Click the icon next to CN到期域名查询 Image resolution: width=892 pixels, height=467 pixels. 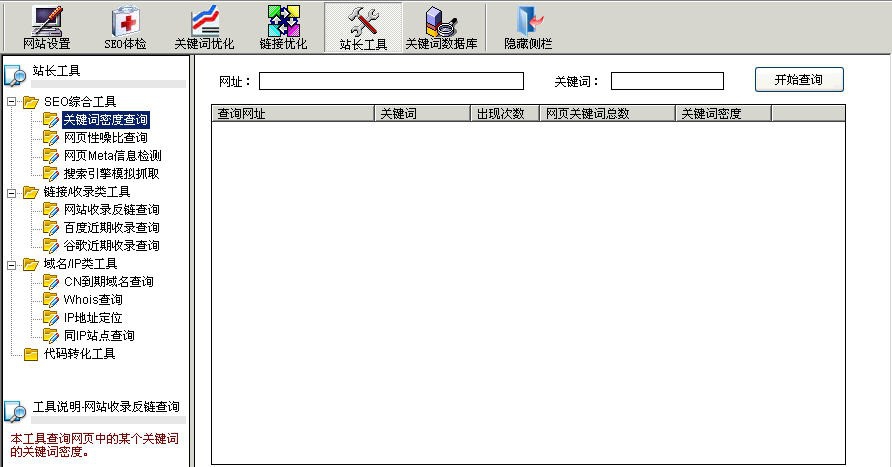[x=51, y=282]
